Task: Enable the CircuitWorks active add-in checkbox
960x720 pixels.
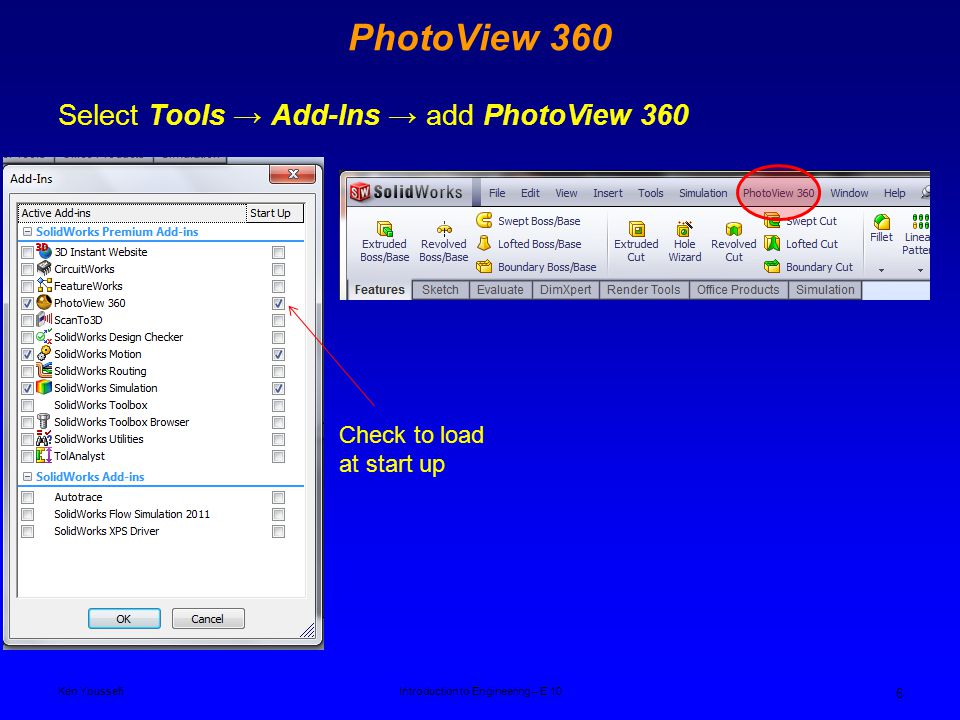Action: click(28, 269)
